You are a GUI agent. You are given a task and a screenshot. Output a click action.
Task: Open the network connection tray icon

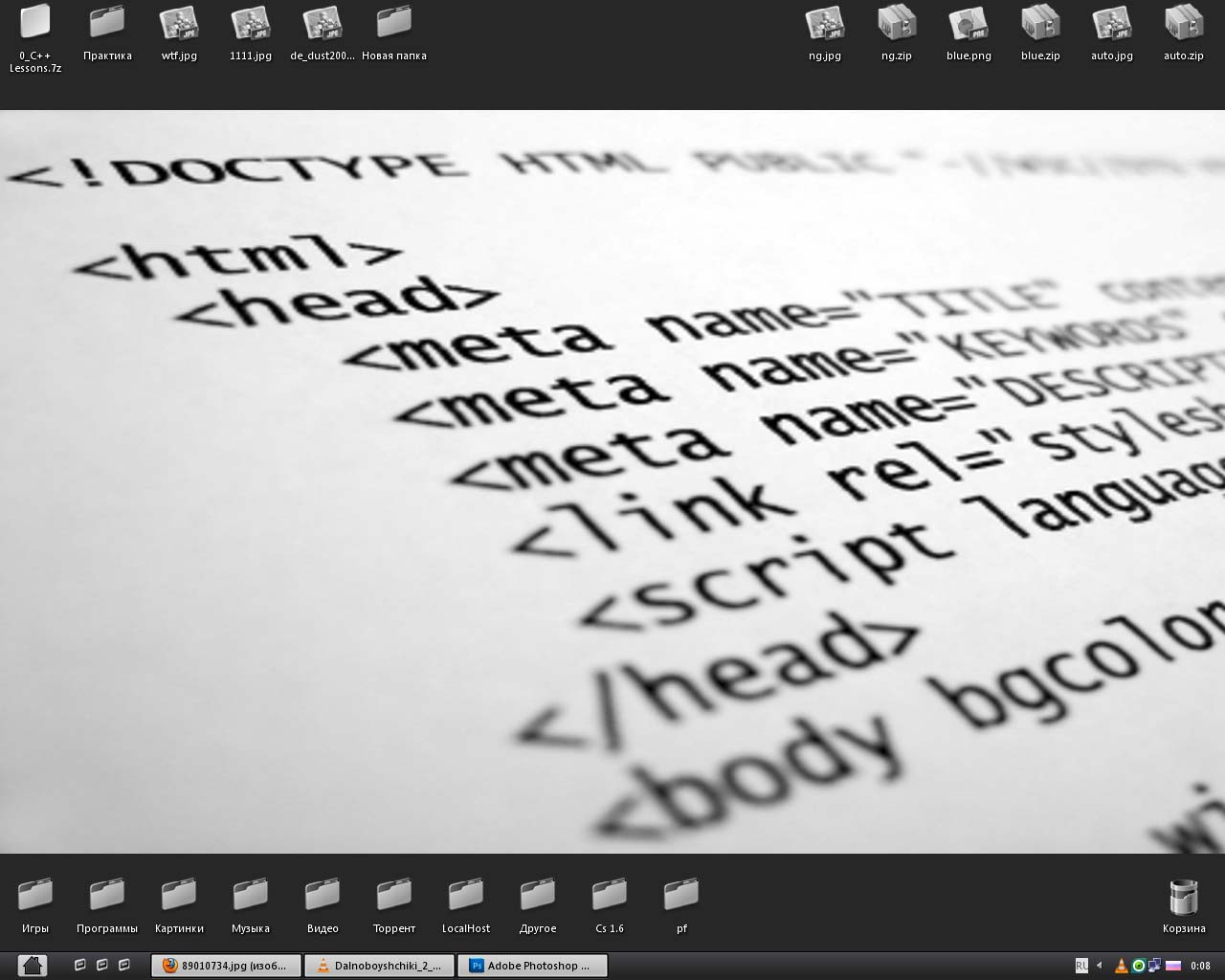point(1155,966)
